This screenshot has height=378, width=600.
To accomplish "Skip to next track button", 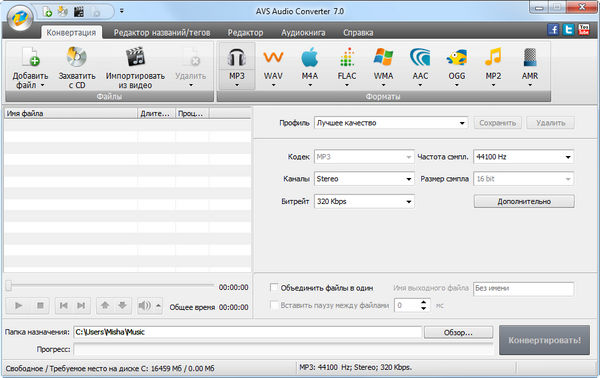I will coord(81,305).
